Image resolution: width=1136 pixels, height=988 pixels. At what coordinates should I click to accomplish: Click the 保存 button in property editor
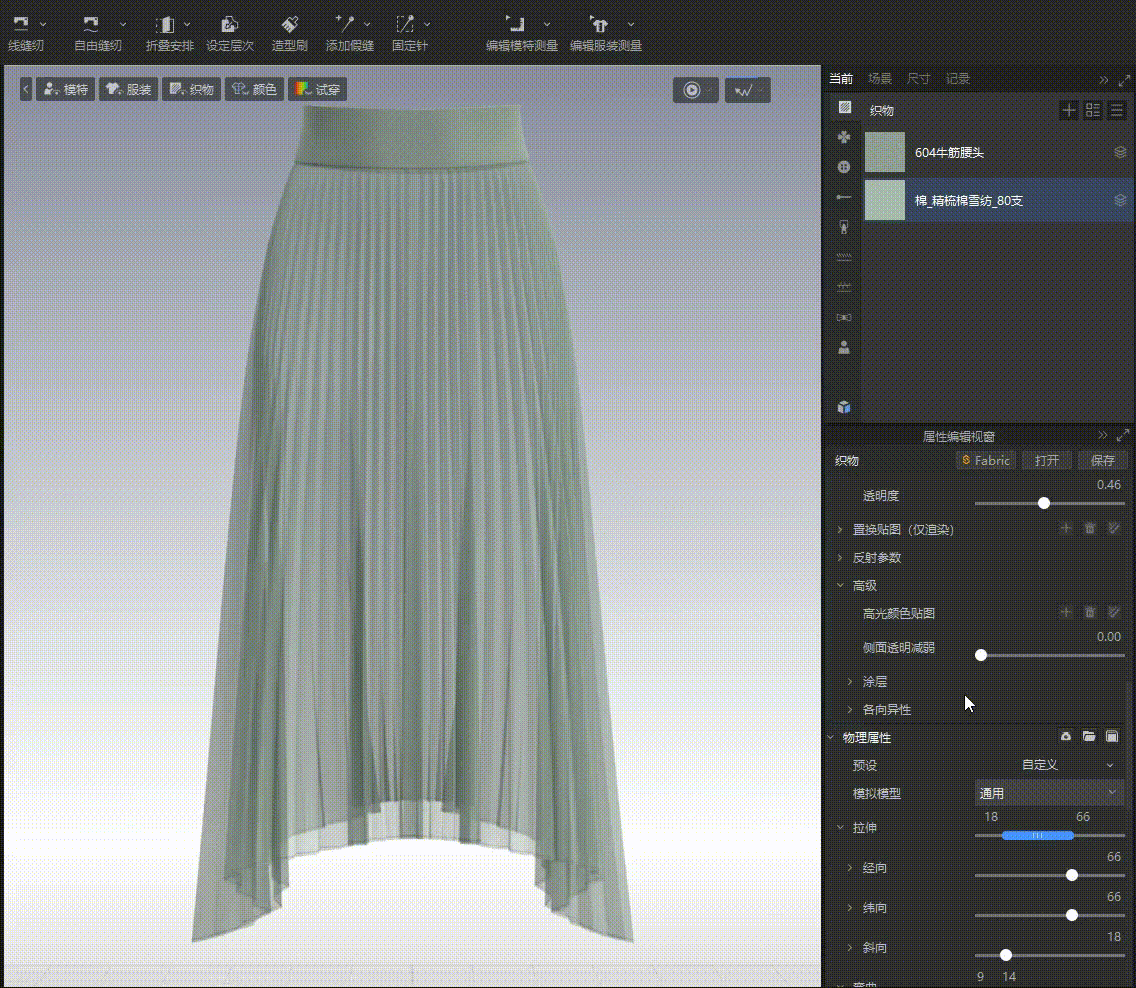tap(1103, 461)
